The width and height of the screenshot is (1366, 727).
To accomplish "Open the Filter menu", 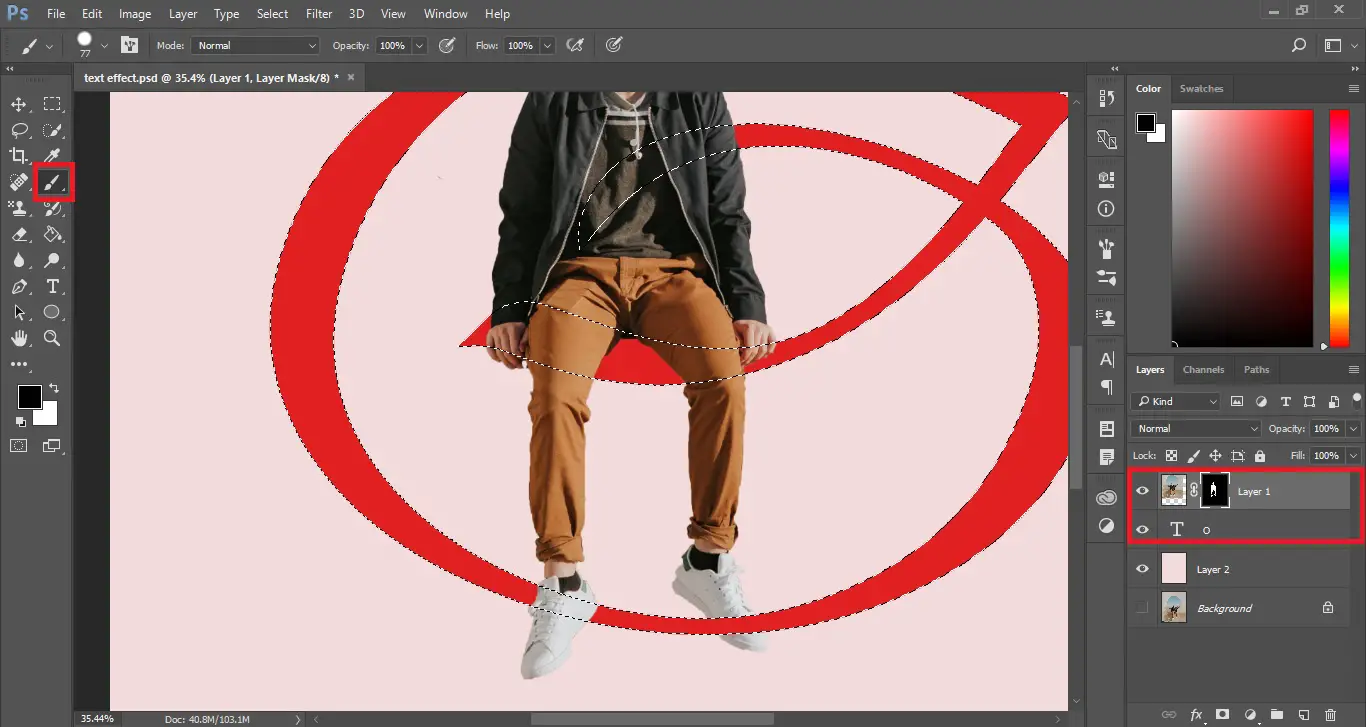I will [318, 13].
